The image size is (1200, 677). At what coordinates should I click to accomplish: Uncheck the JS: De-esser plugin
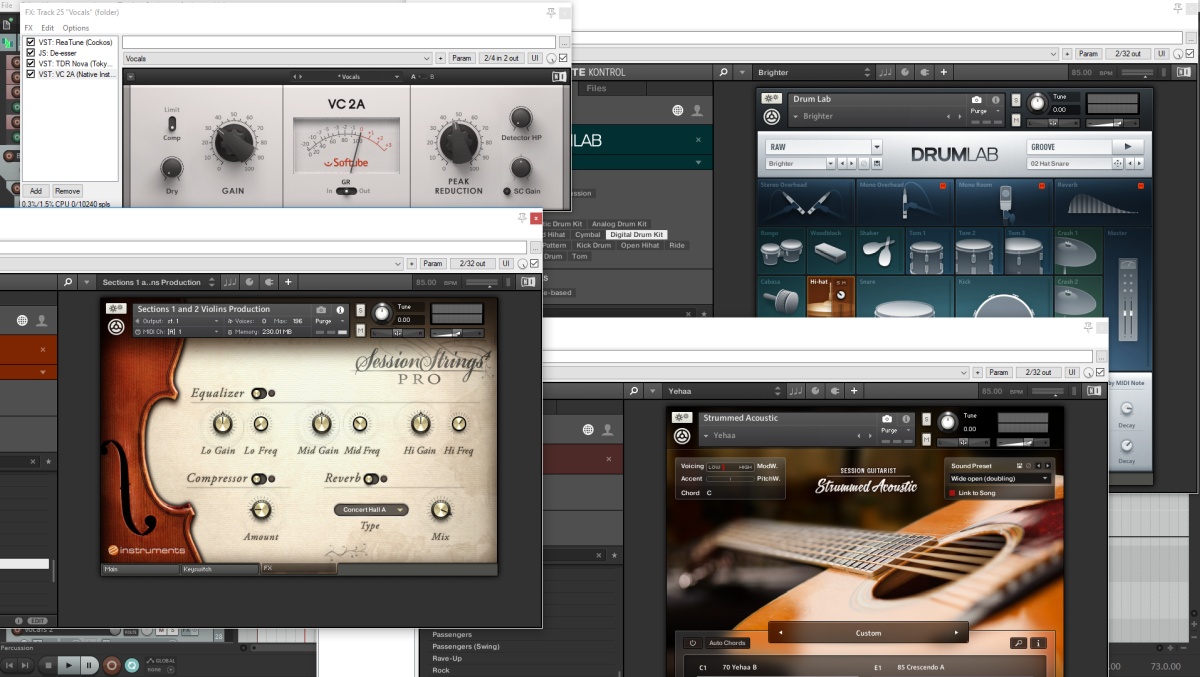pyautogui.click(x=31, y=53)
